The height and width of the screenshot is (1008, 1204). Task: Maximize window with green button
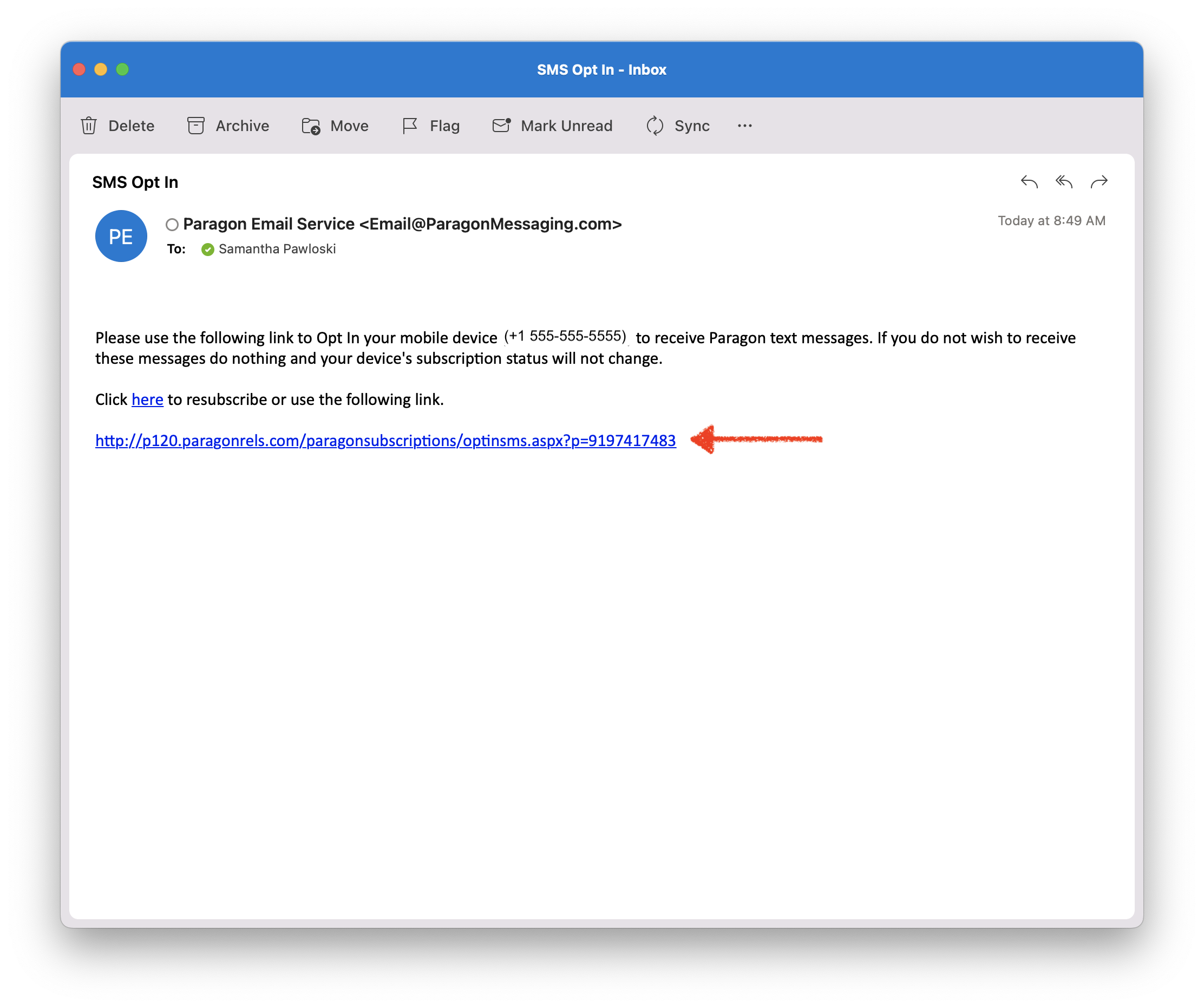point(122,69)
